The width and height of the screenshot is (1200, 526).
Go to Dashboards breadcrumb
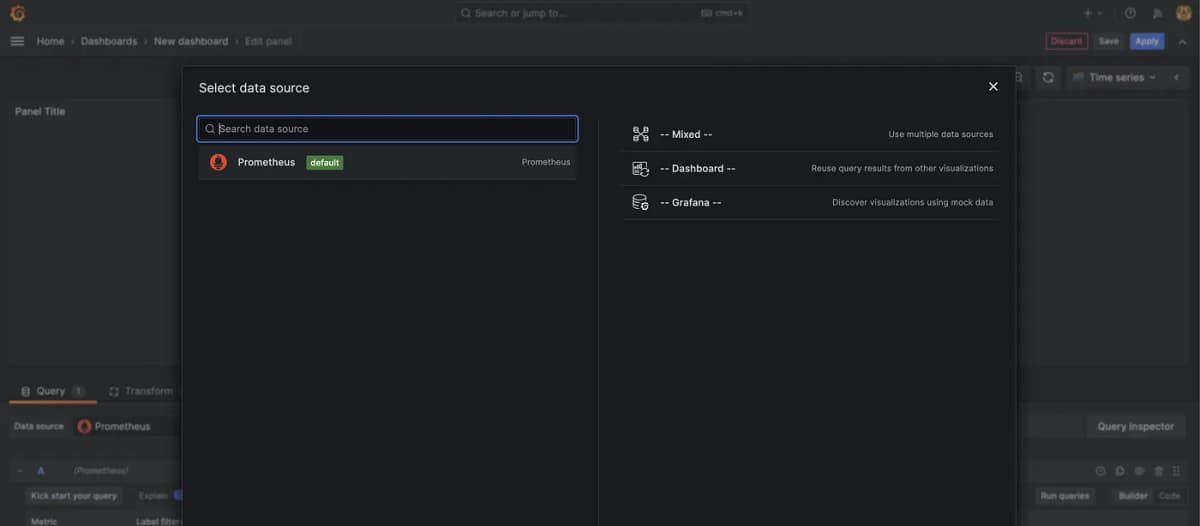coord(109,41)
